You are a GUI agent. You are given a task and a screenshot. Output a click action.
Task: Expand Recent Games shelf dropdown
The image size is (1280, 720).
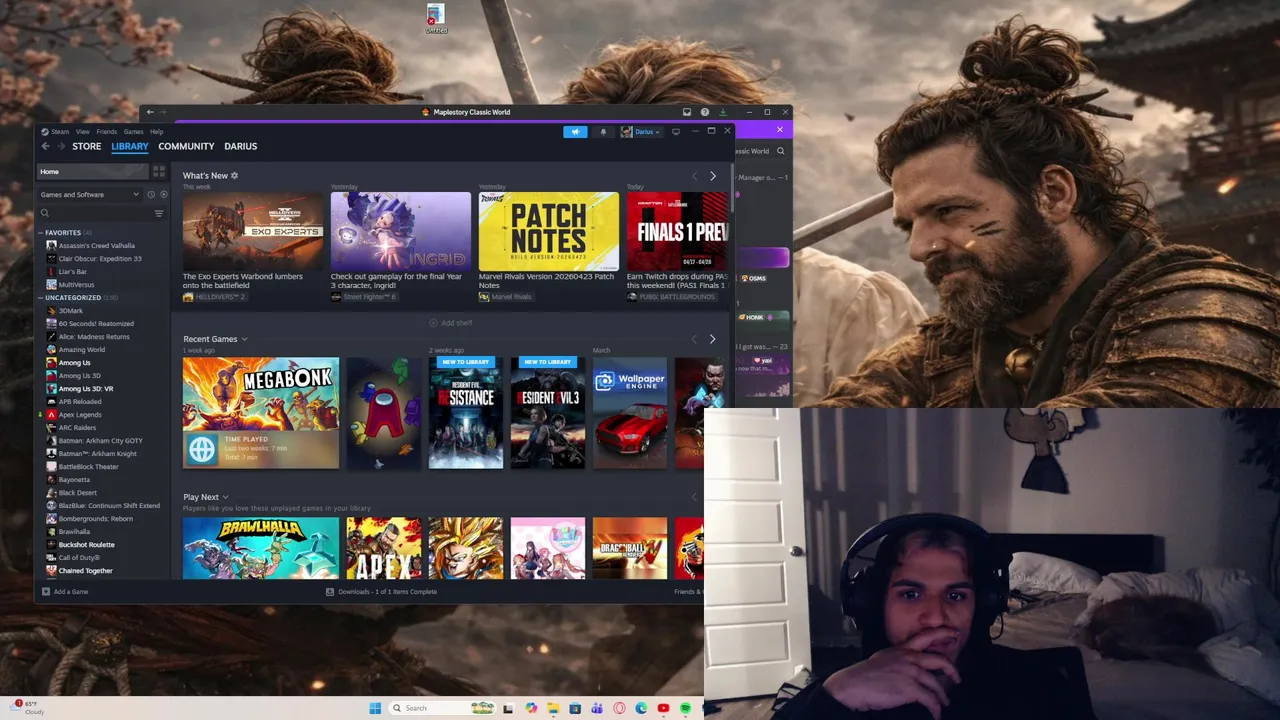click(x=244, y=339)
